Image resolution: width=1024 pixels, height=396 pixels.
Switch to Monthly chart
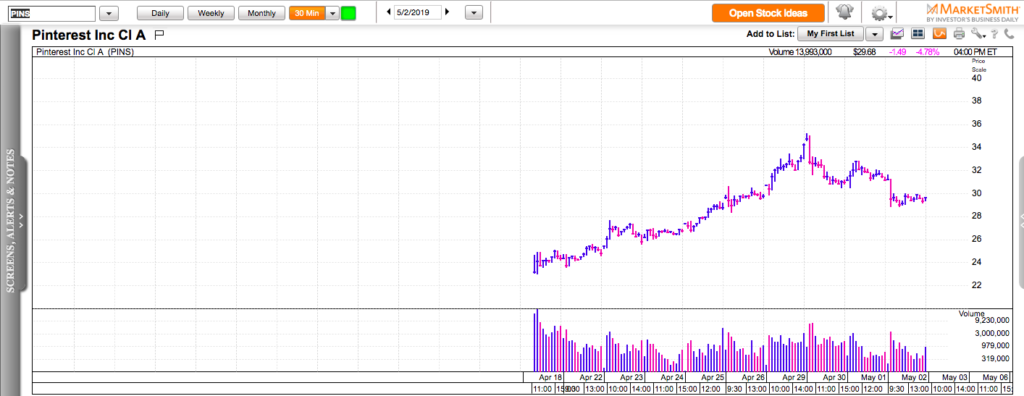261,12
